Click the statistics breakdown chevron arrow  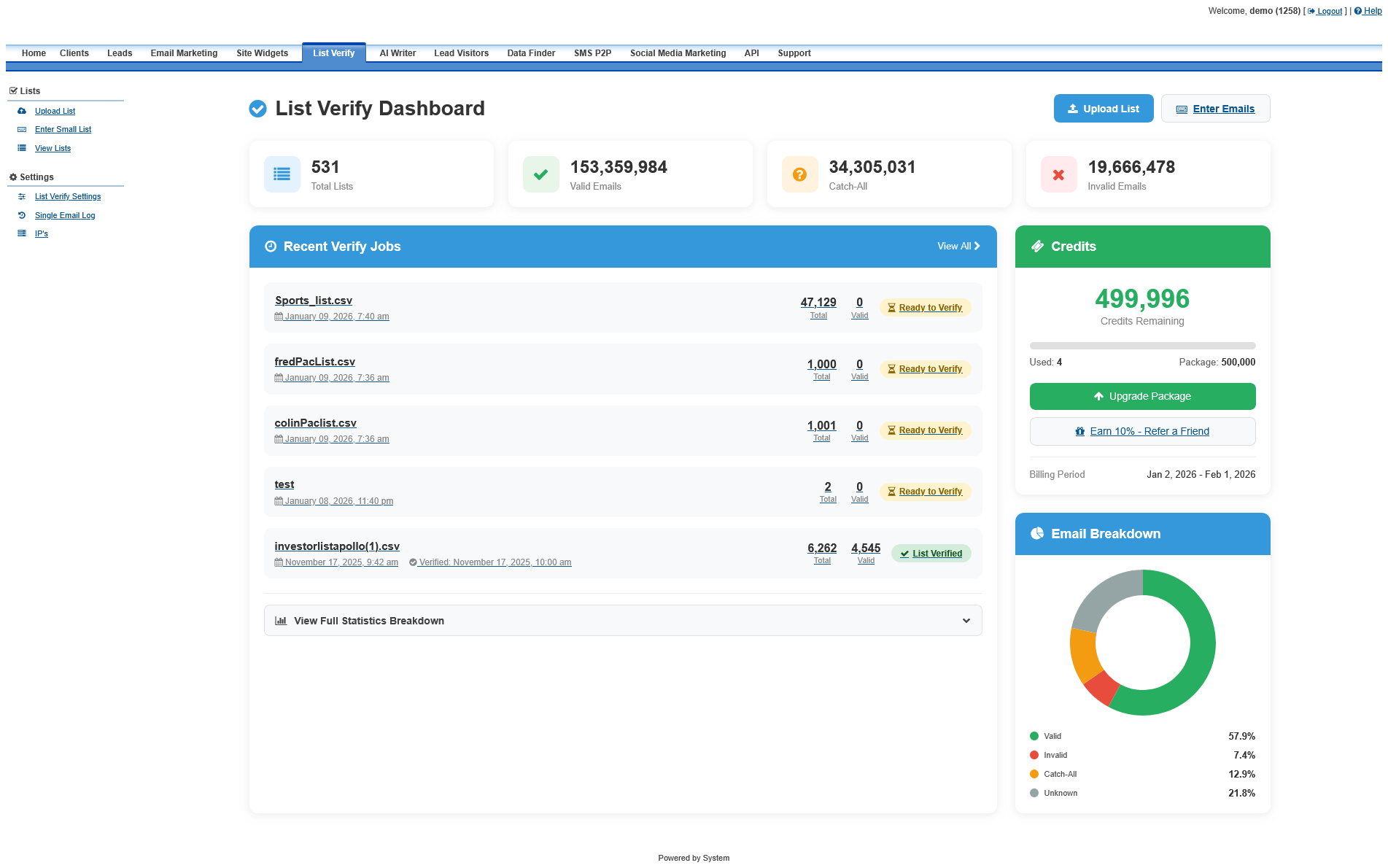coord(966,621)
